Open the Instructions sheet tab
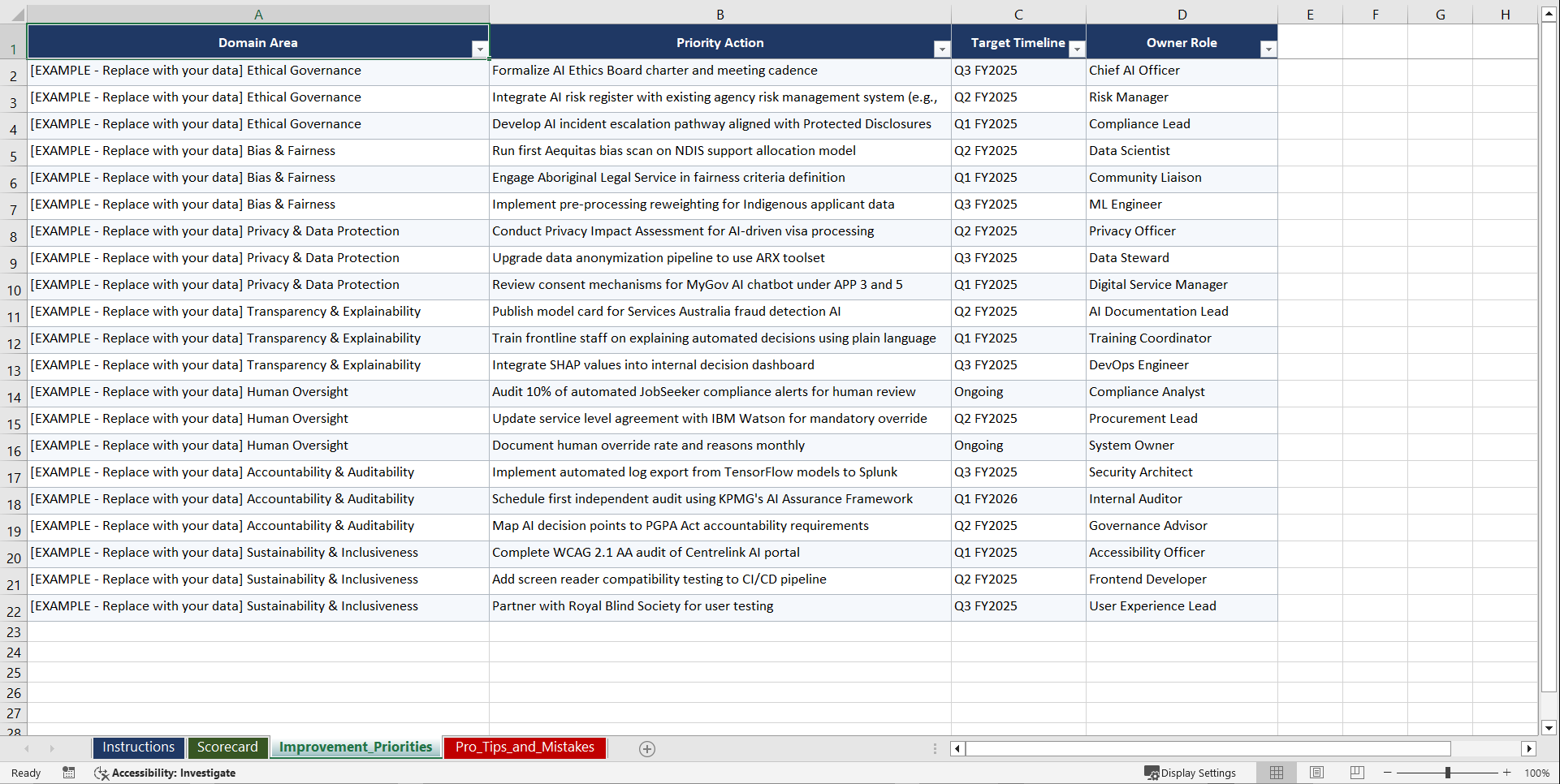Viewport: 1560px width, 784px height. pos(138,747)
